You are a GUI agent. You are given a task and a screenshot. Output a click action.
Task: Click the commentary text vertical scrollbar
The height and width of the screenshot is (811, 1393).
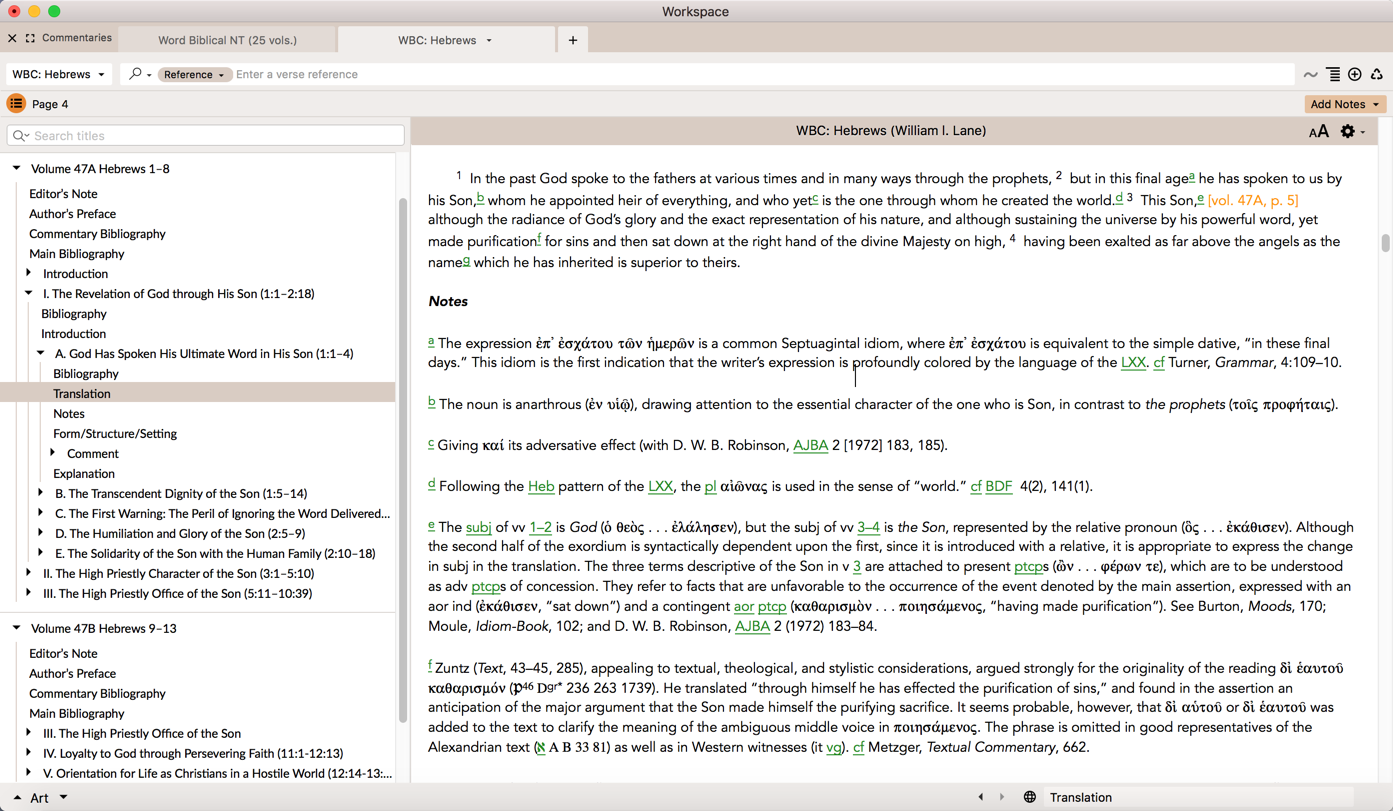click(1385, 243)
